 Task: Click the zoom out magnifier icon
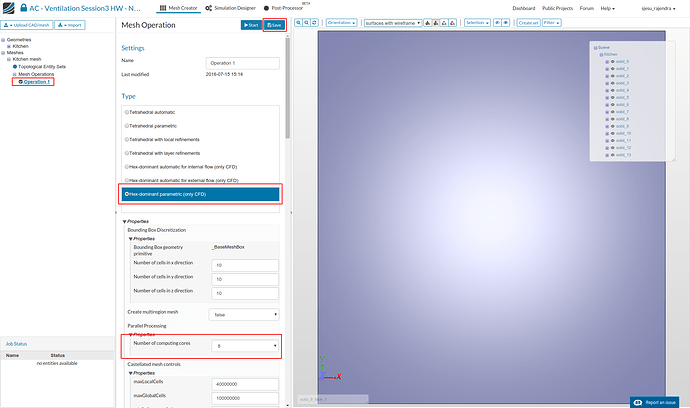(307, 22)
